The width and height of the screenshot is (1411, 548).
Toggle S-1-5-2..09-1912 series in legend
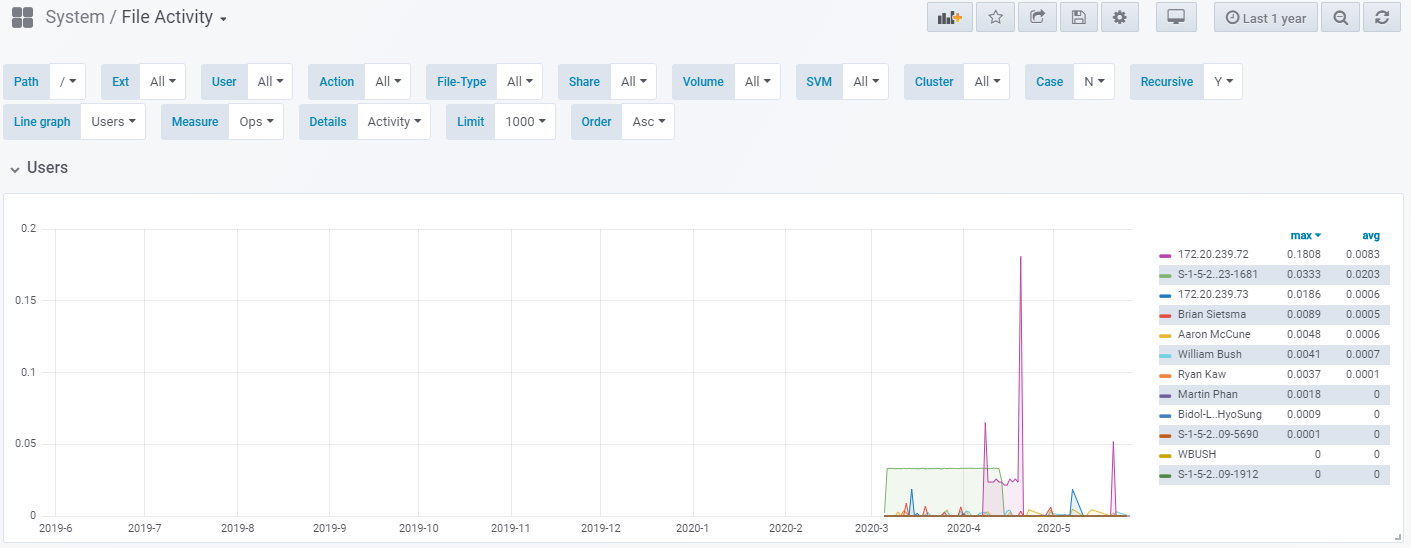click(1218, 475)
